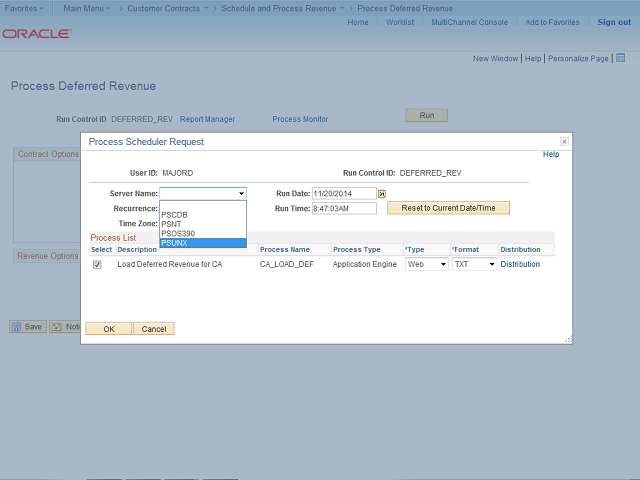640x480 pixels.
Task: Click the Save disk icon button
Action: point(28,327)
